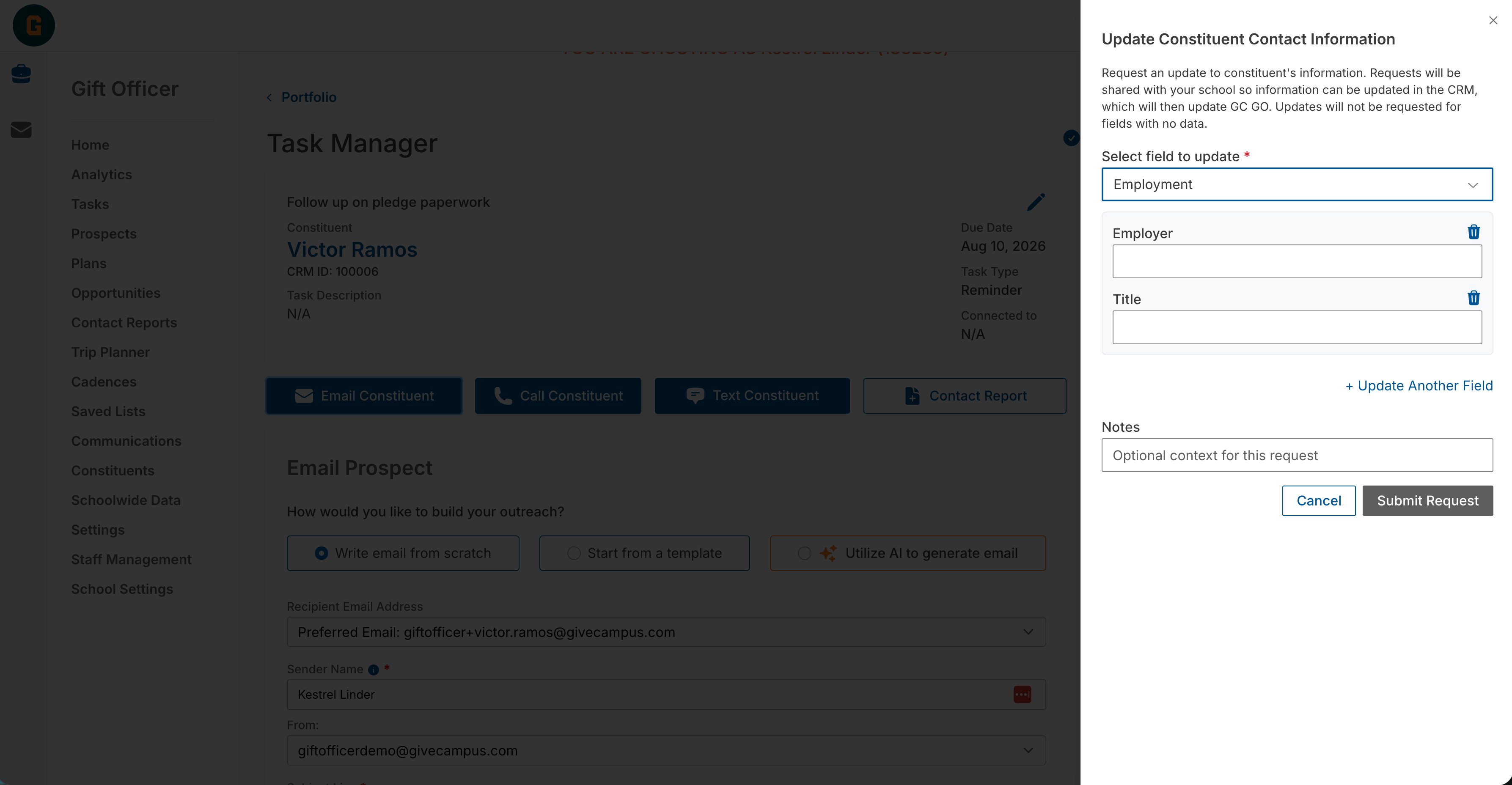This screenshot has width=1512, height=785.
Task: Open Opportunities in sidebar
Action: tap(115, 293)
